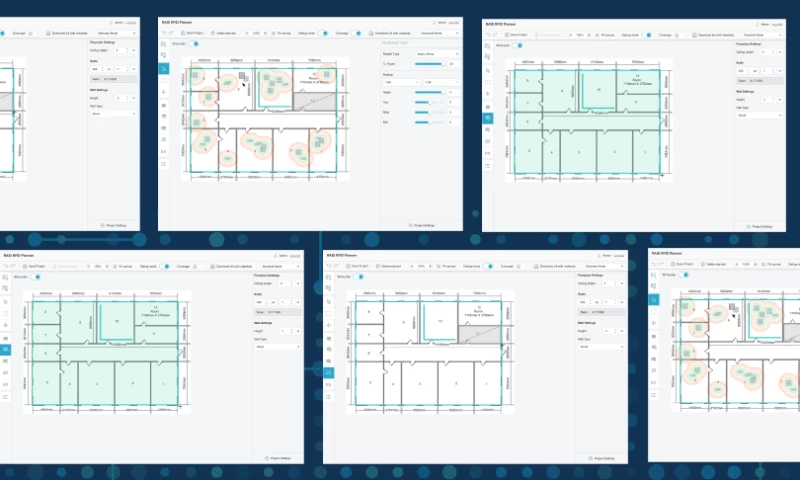This screenshot has height=480, width=800.
Task: Toggle Show plan switch in the Reader Type window
Action: point(195,44)
